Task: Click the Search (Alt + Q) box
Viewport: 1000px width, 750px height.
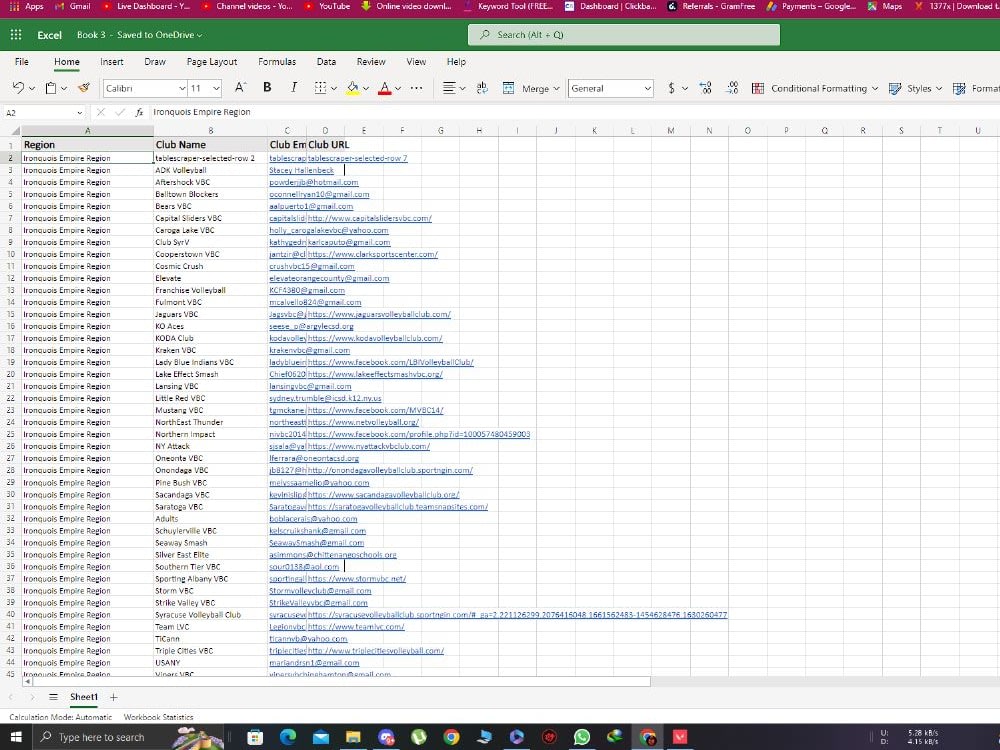Action: point(624,35)
